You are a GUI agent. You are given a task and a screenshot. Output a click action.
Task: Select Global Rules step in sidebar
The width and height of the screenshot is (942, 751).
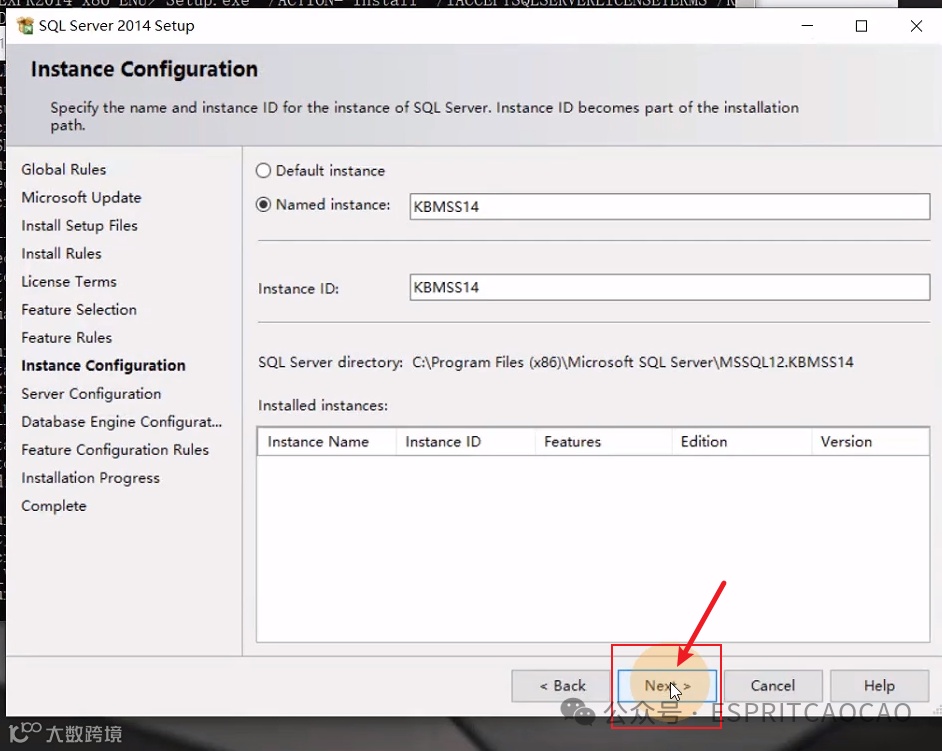pos(64,169)
